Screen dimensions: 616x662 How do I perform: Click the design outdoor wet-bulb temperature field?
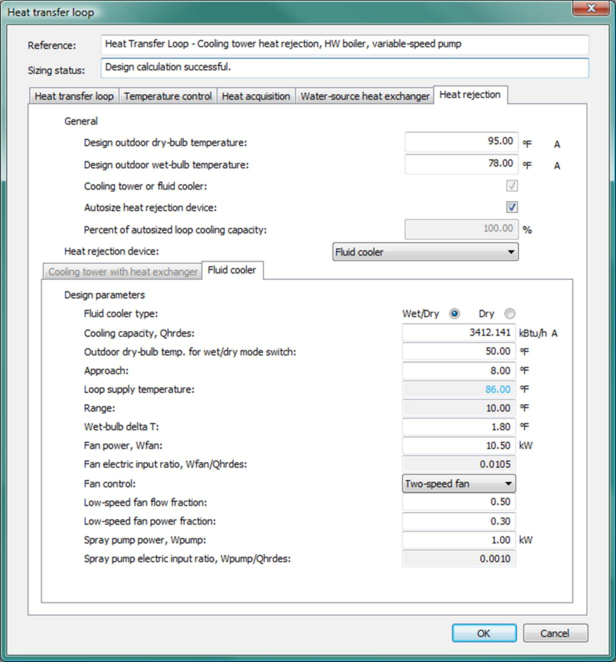coord(460,164)
